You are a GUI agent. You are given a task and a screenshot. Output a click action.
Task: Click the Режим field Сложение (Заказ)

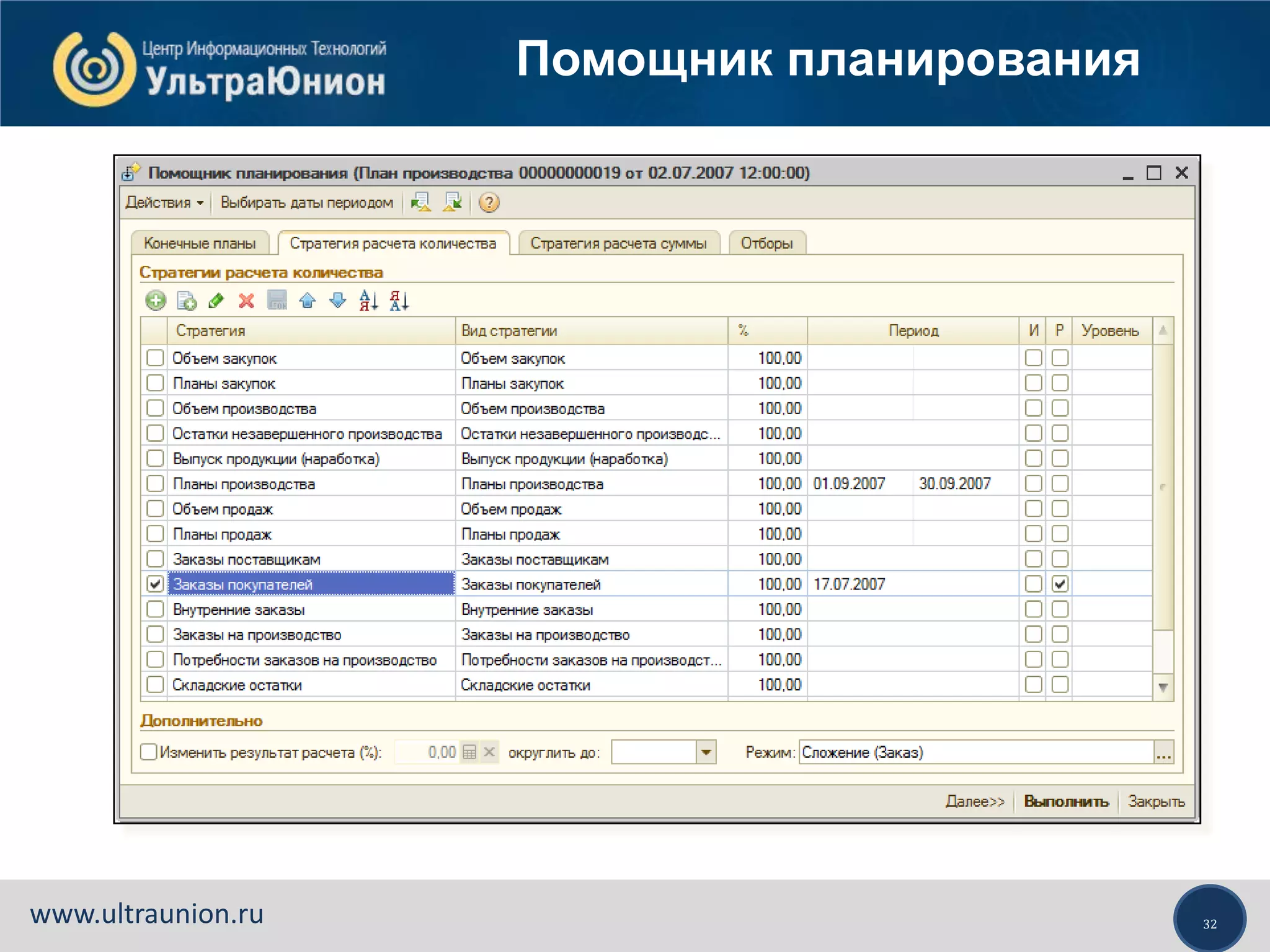pyautogui.click(x=977, y=752)
